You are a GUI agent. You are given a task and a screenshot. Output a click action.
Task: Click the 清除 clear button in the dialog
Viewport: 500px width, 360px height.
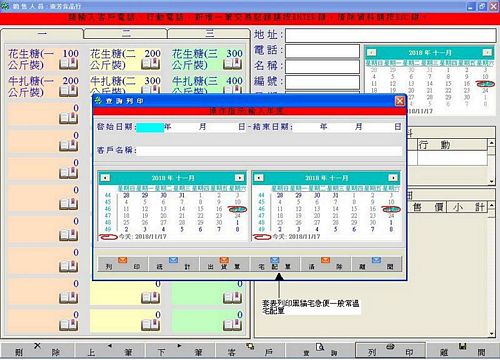click(326, 264)
